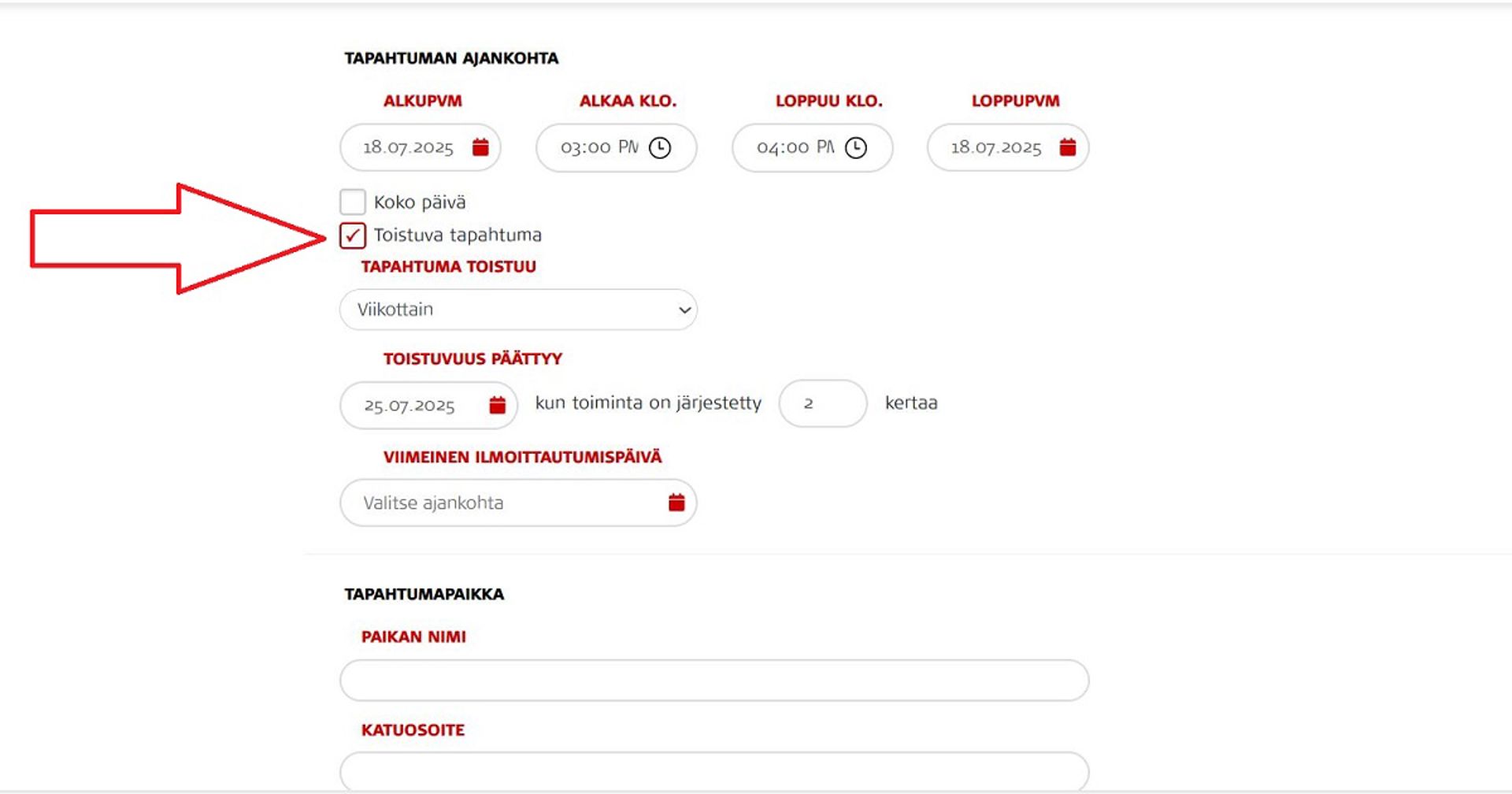Image resolution: width=1512 pixels, height=794 pixels.
Task: Click the ALKUPVM date text 18.07.2025
Action: pos(409,147)
